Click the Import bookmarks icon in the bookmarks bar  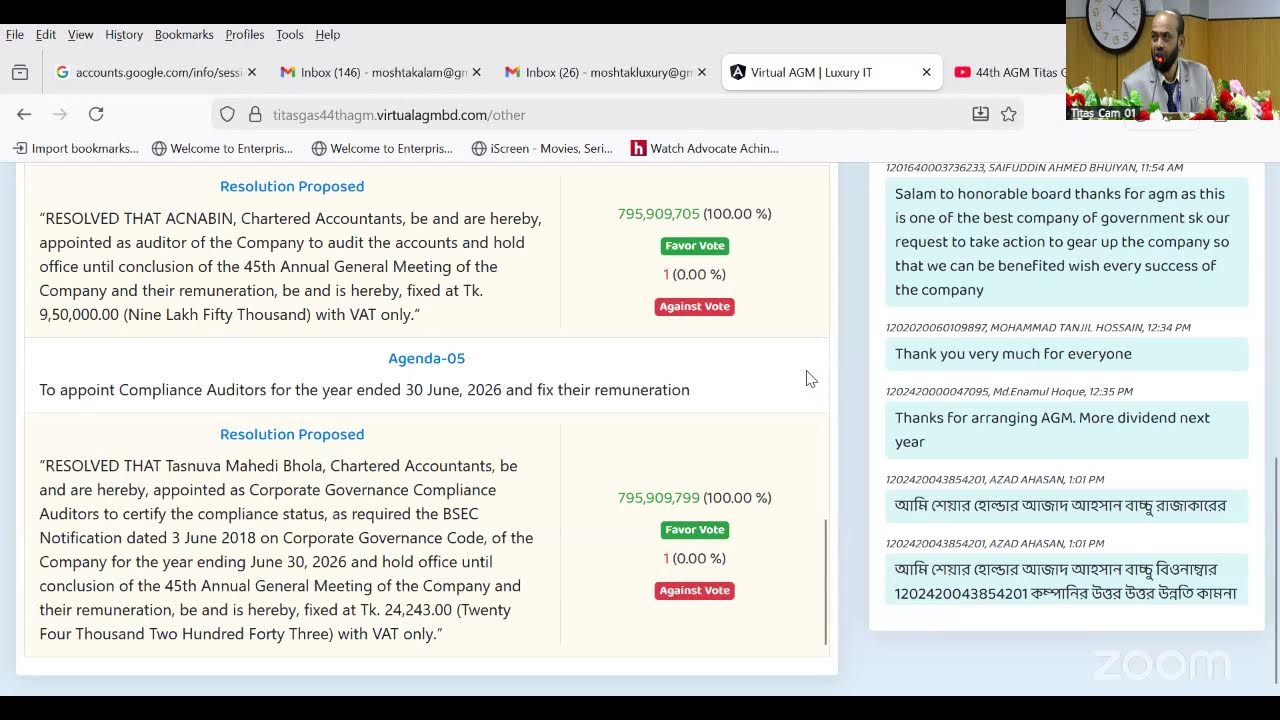coord(20,148)
